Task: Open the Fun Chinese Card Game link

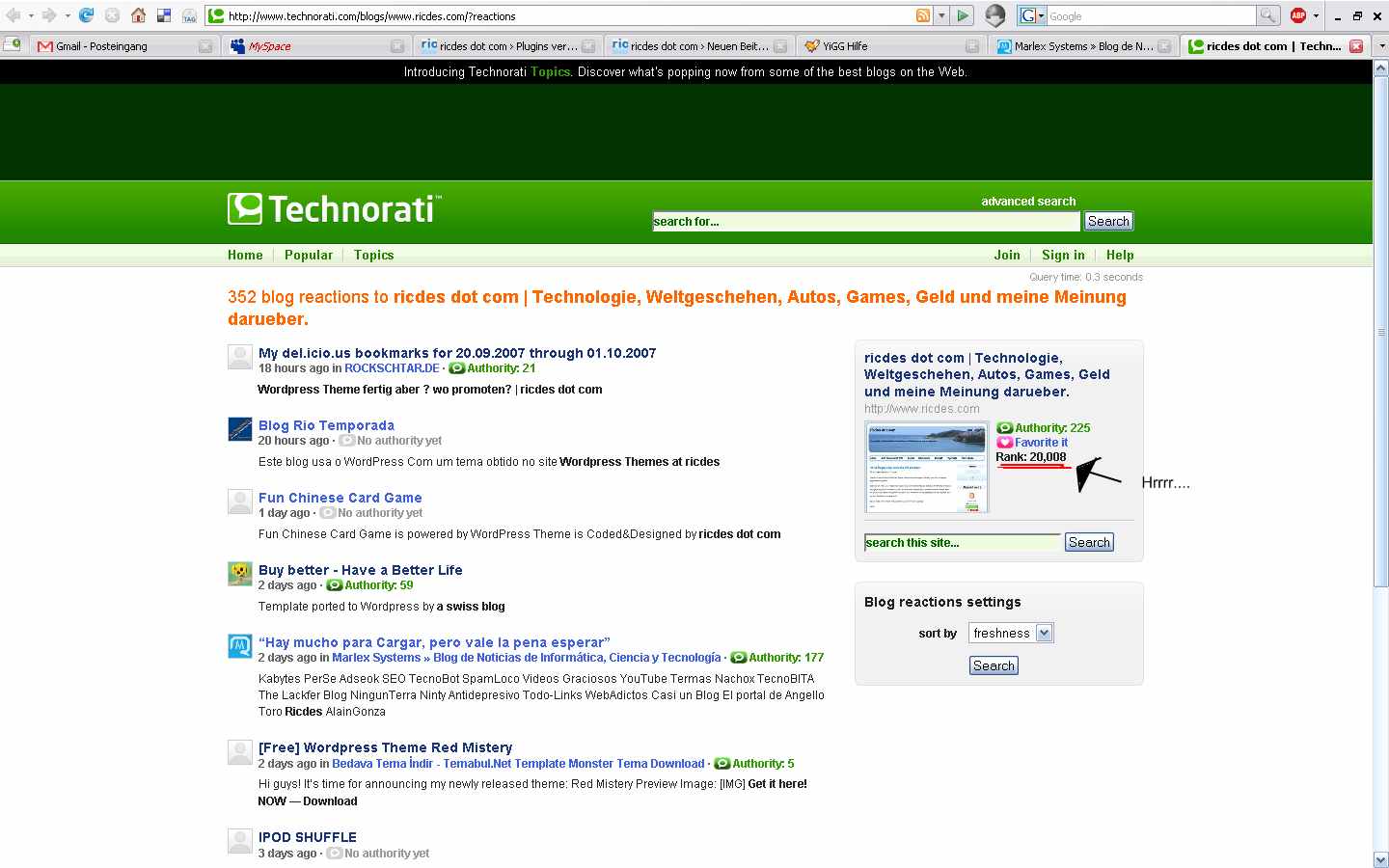Action: (x=340, y=498)
